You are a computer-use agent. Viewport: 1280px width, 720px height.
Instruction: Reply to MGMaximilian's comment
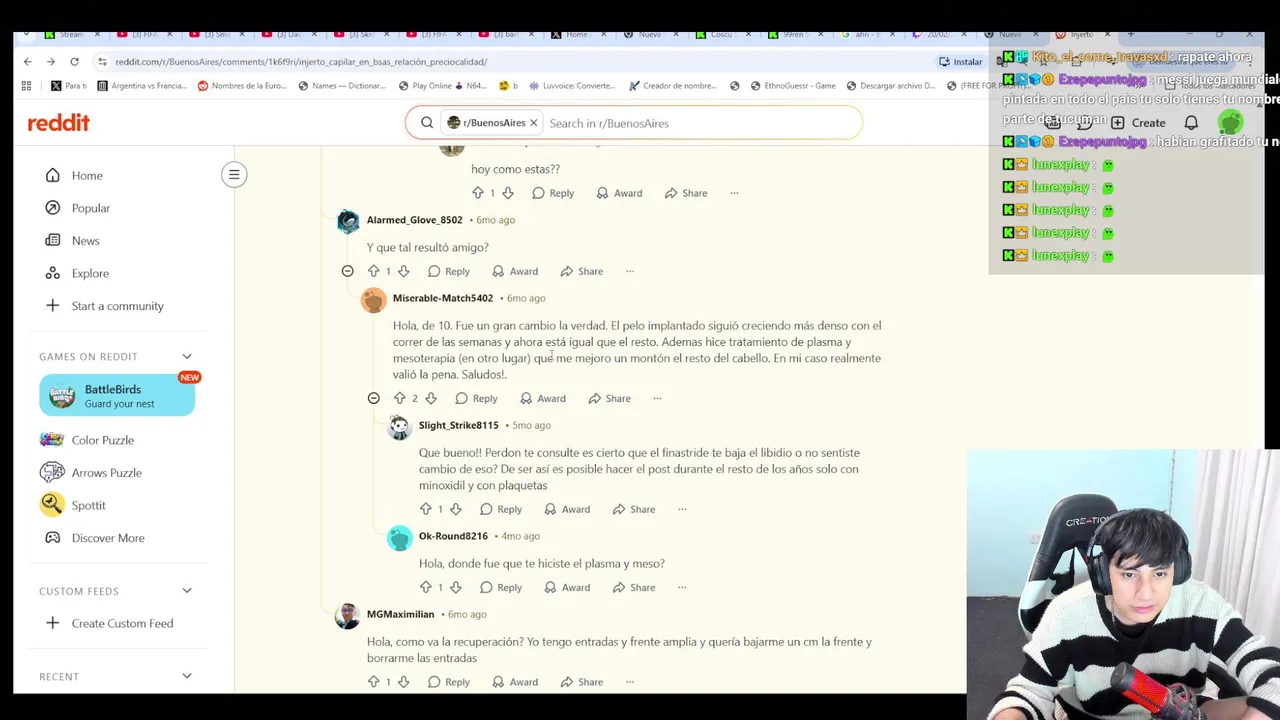tap(448, 682)
